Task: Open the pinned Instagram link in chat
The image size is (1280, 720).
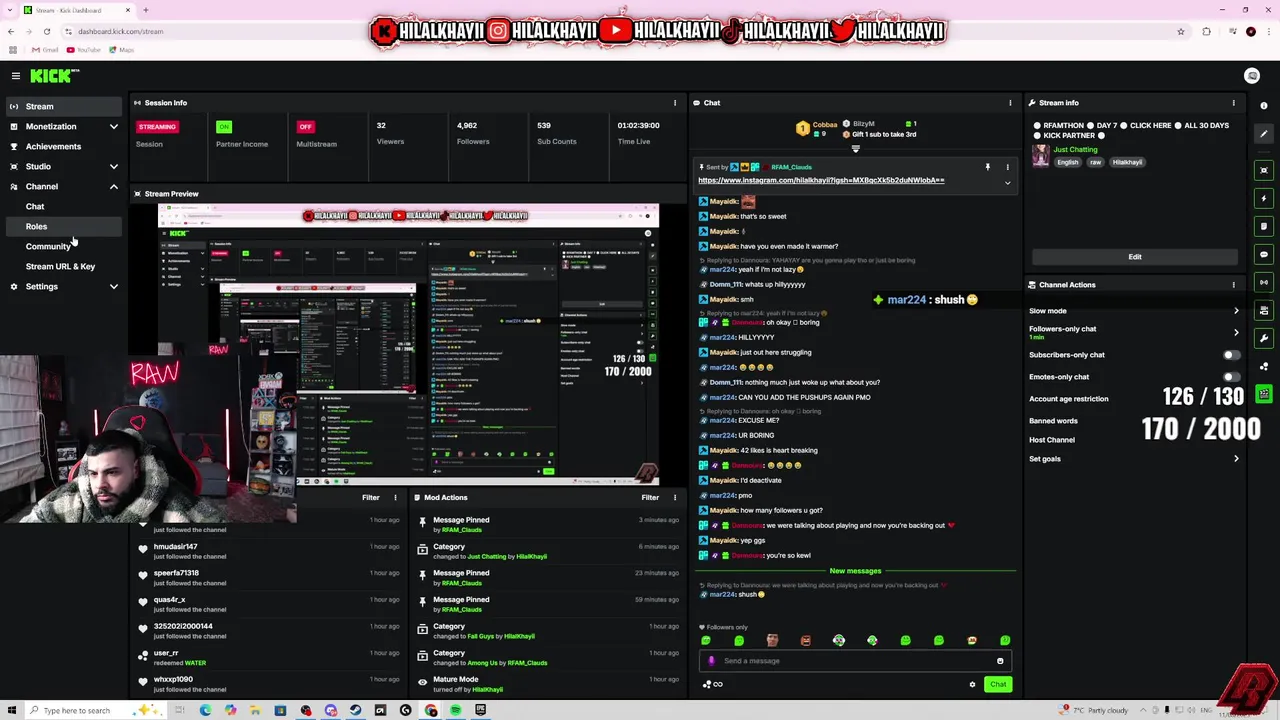Action: point(821,181)
